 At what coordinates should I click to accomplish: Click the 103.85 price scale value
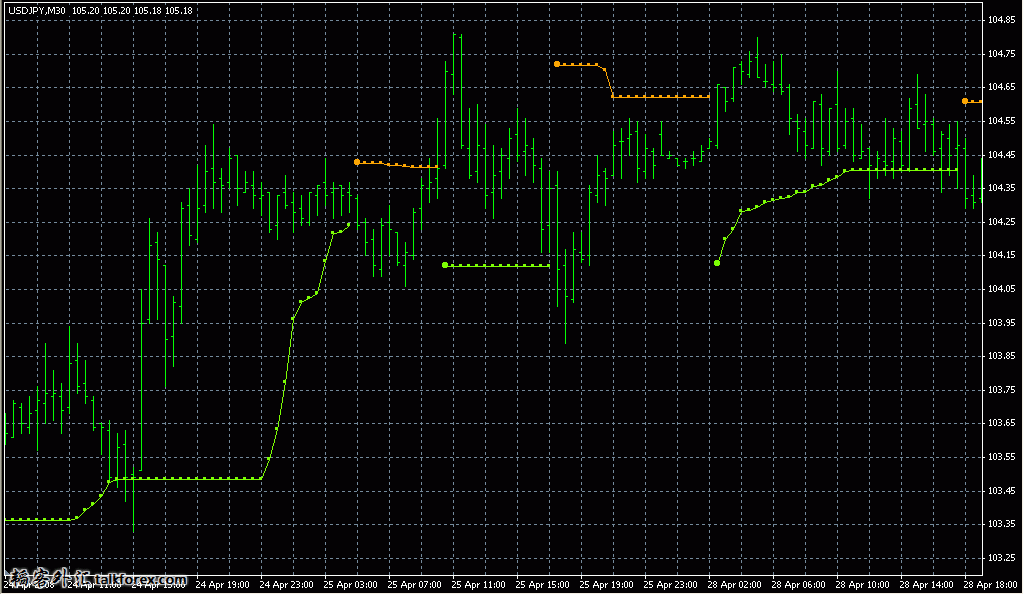click(x=1001, y=356)
